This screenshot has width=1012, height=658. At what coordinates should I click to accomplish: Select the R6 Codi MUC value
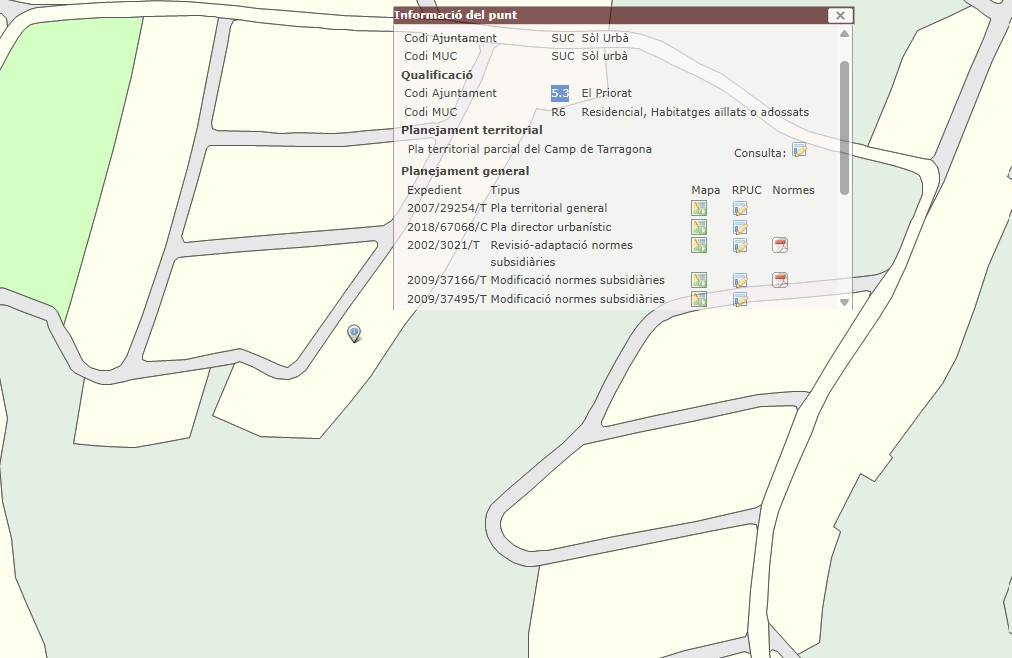[558, 112]
